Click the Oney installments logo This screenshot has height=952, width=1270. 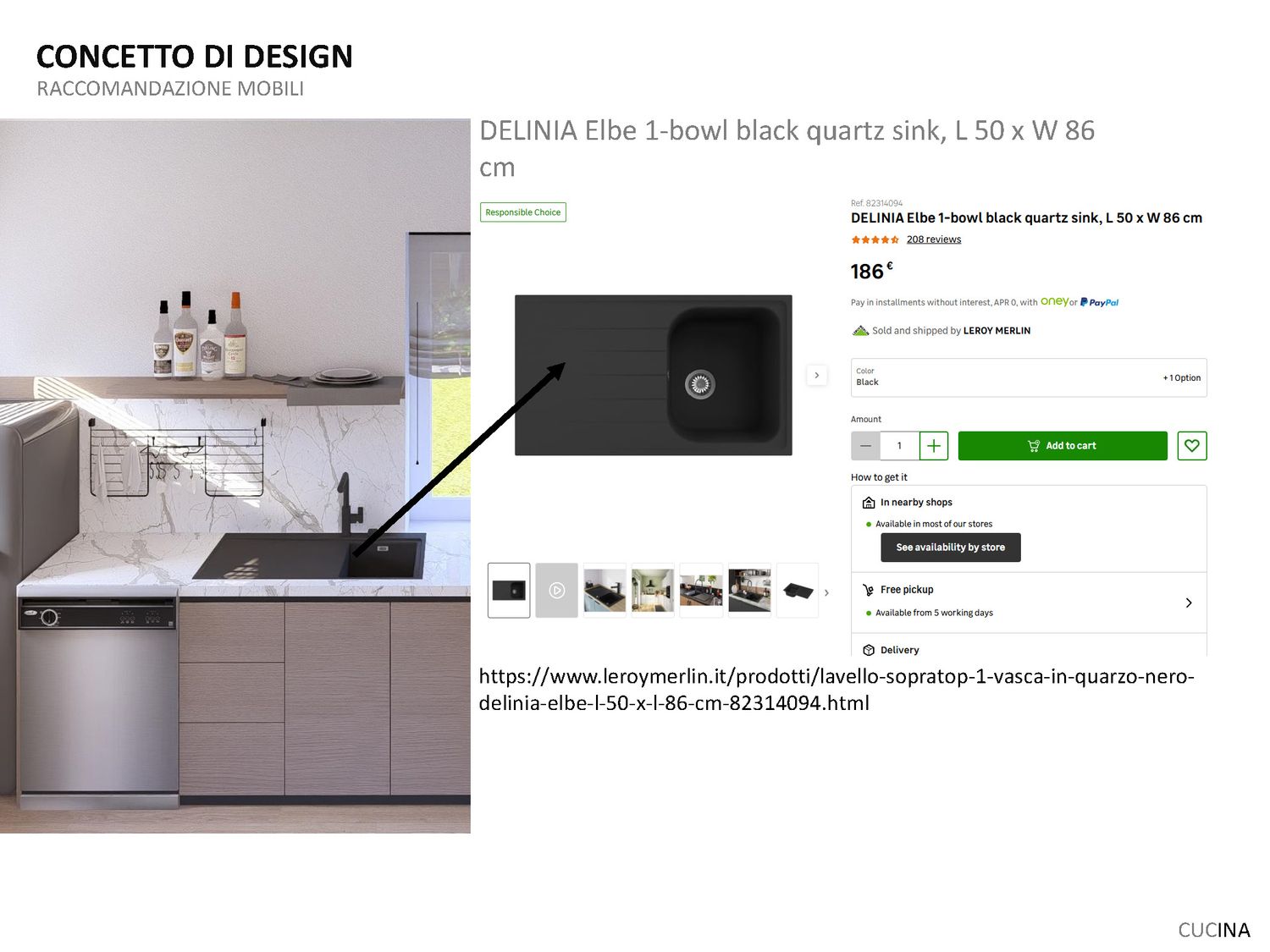(1054, 301)
